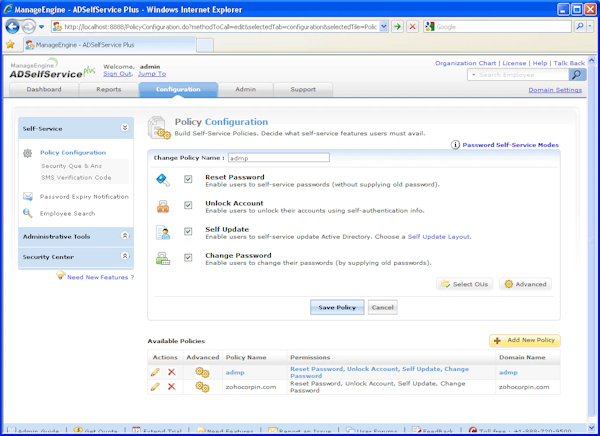Toggle the Change Password checkbox
600x436 pixels.
point(188,257)
